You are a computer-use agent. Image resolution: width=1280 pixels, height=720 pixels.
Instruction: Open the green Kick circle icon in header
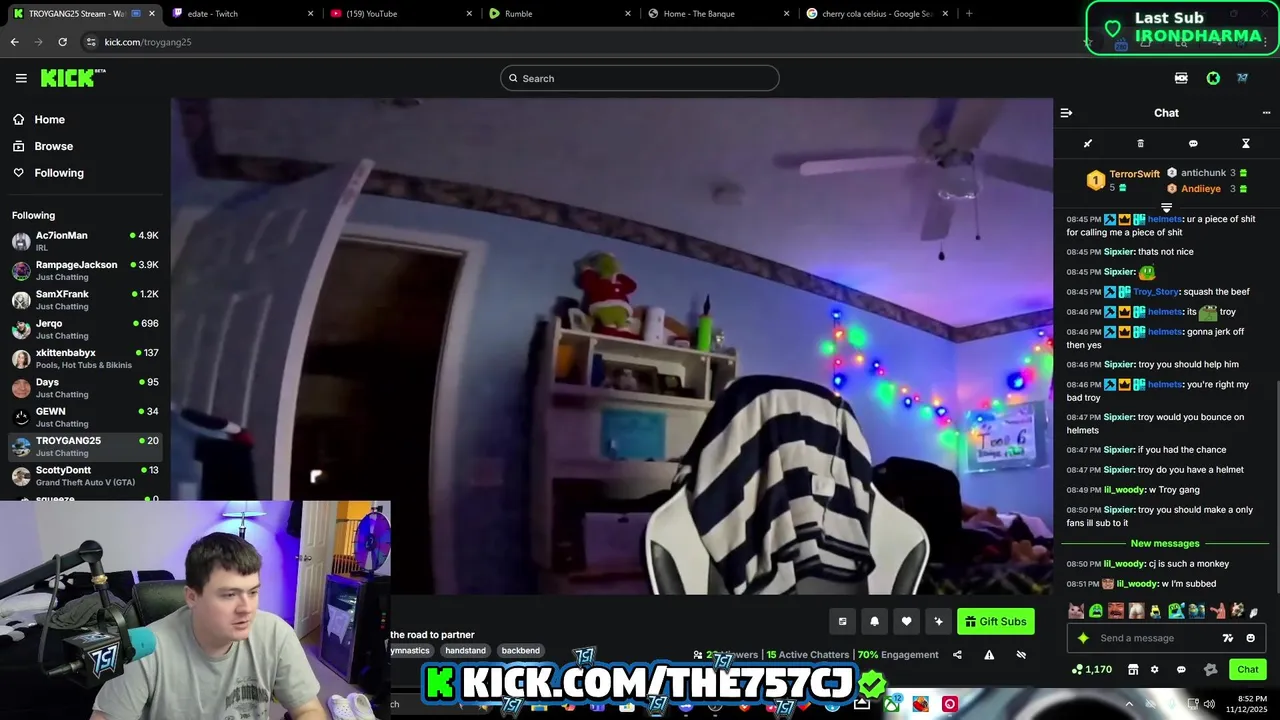[x=1213, y=78]
